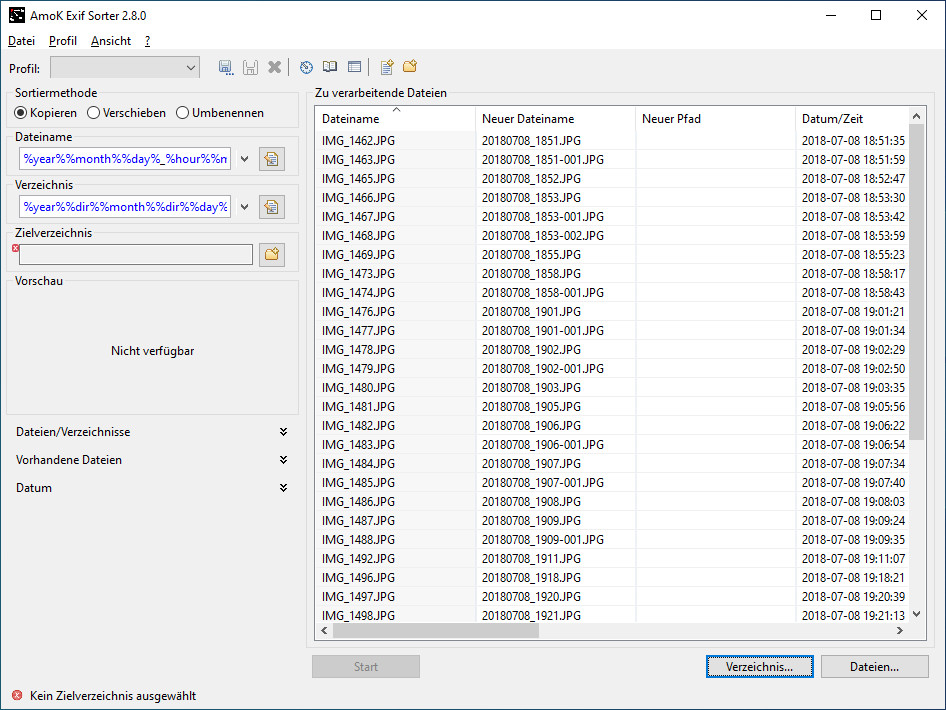Open the Datei menu
This screenshot has height=710, width=946.
(22, 41)
